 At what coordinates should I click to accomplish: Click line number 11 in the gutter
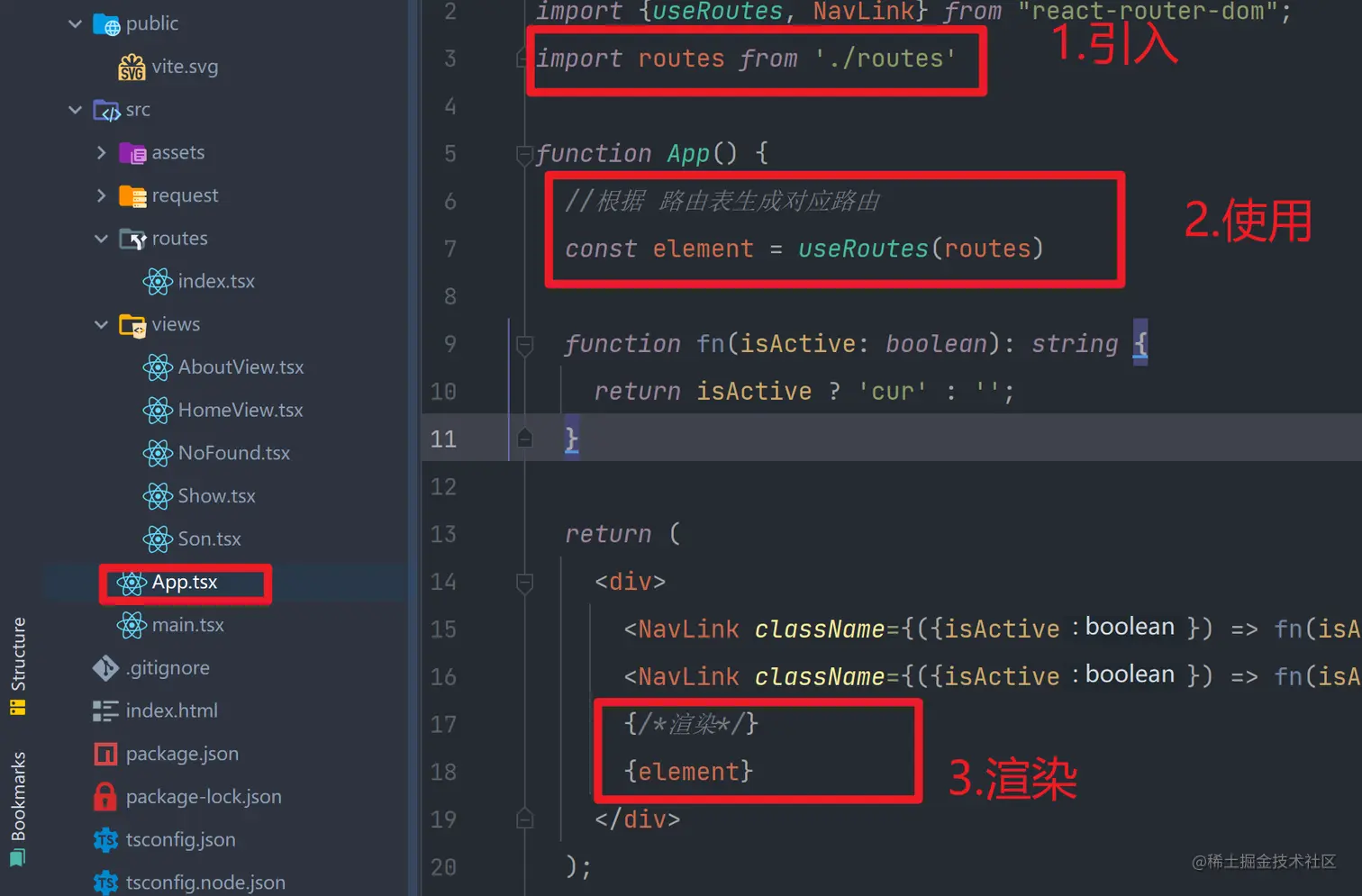443,439
